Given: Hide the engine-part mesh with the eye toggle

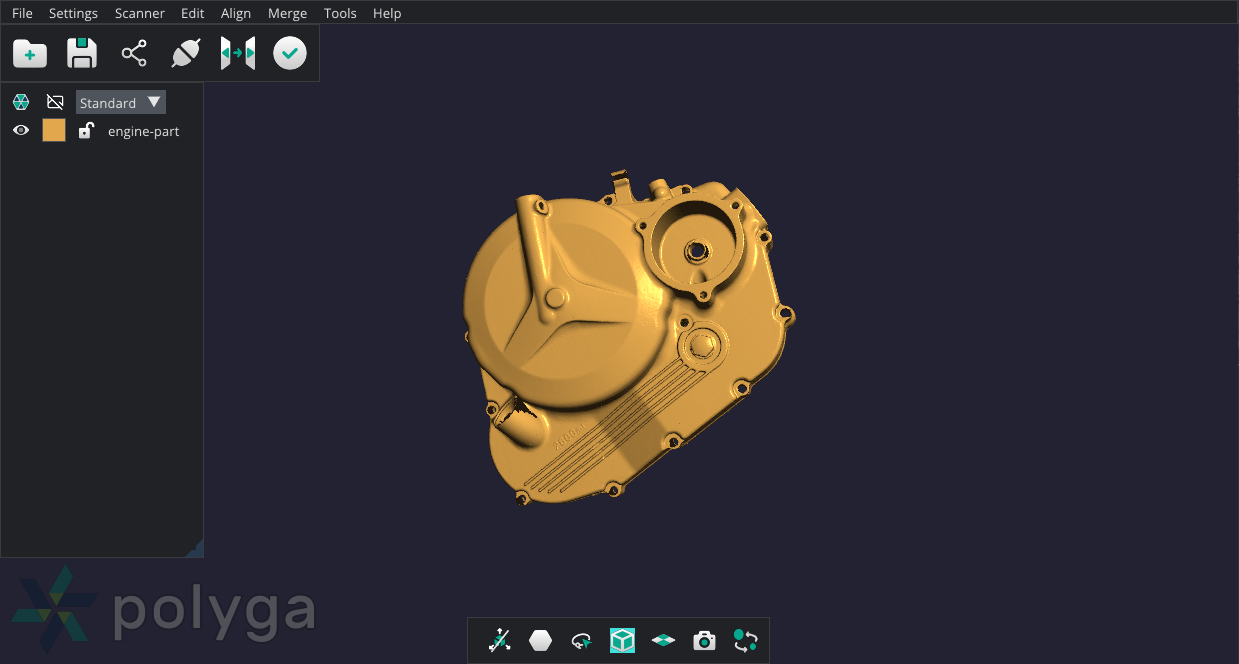Looking at the screenshot, I should [20, 130].
